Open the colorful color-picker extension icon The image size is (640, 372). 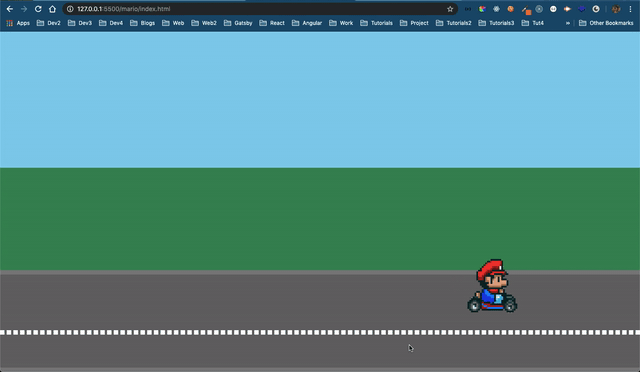(482, 9)
